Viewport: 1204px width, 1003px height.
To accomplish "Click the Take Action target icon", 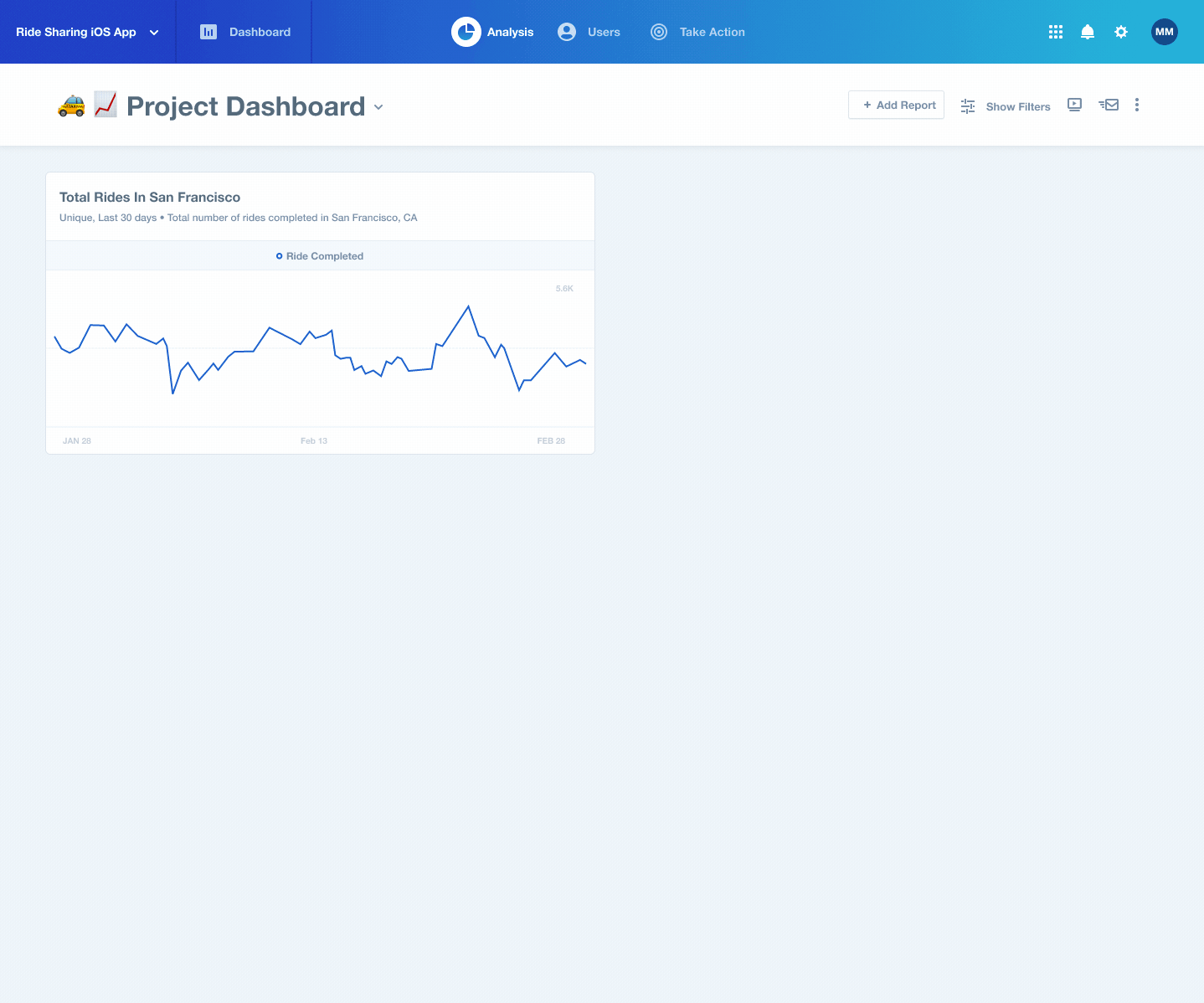I will [x=659, y=32].
